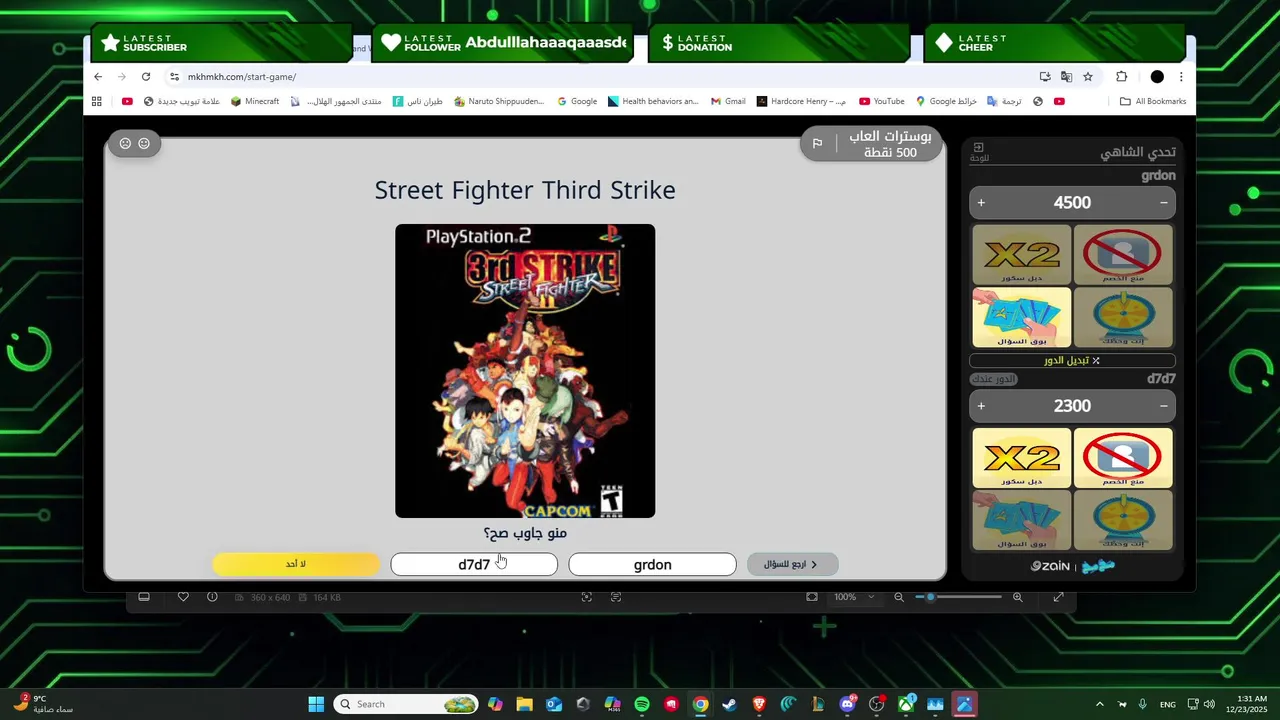Viewport: 1280px width, 720px height.
Task: Open the clock showing 1:31 AM
Action: point(1252,704)
